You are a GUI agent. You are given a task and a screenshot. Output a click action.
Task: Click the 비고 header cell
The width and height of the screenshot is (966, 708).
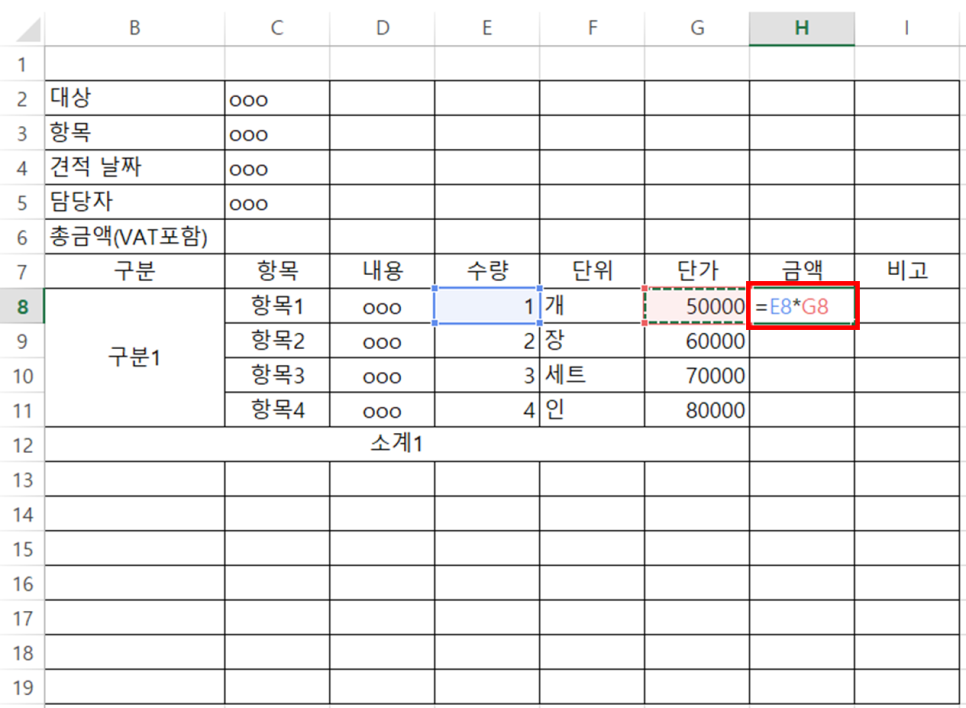tap(907, 271)
